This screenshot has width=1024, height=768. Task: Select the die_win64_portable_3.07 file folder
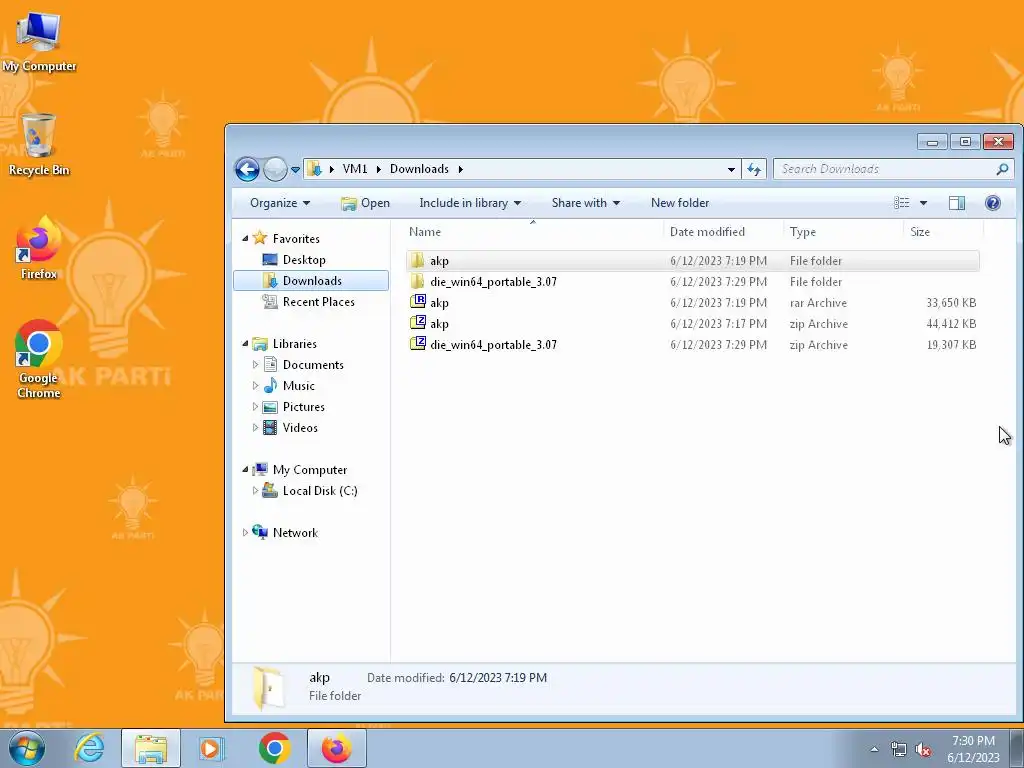[x=692, y=281]
